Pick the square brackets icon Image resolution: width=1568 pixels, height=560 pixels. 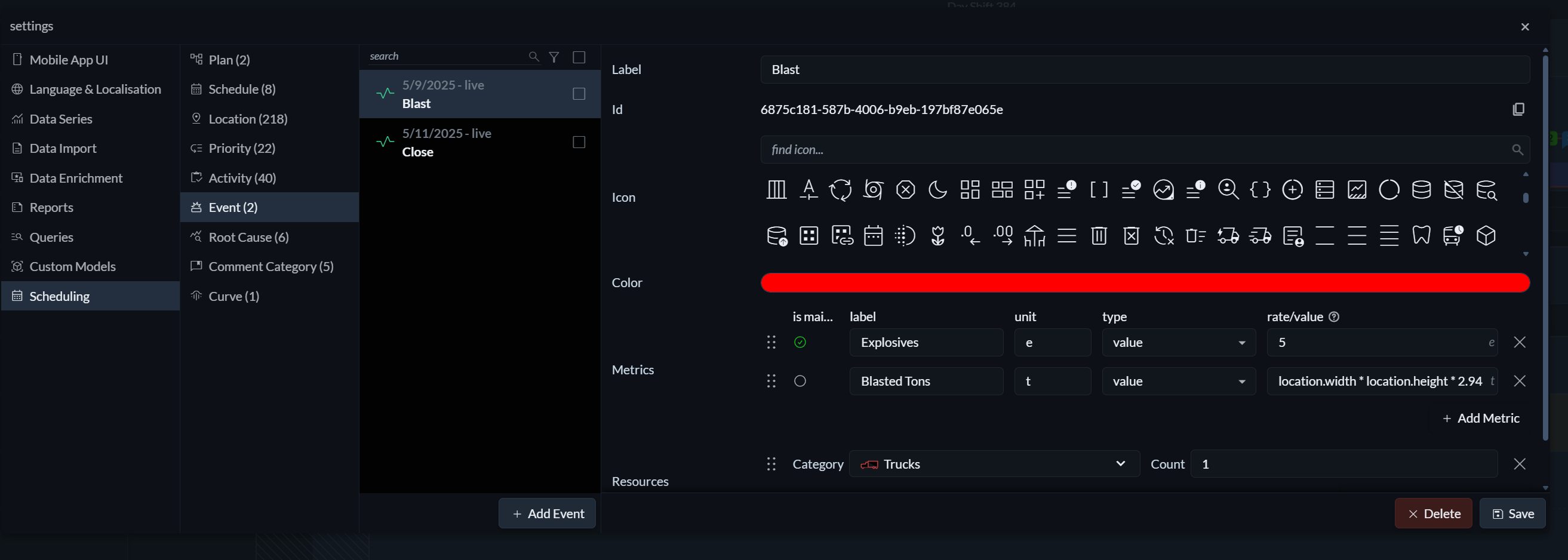1099,190
